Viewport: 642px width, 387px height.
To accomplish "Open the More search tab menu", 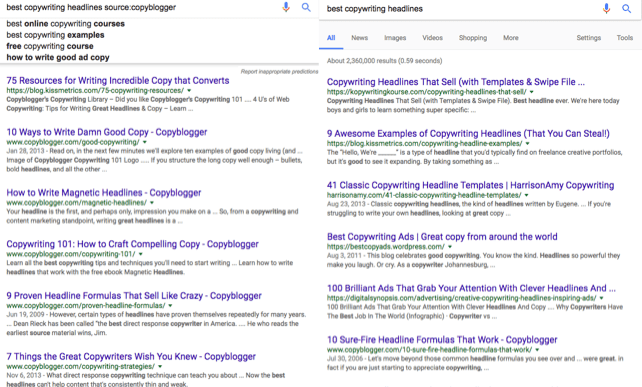I will point(511,38).
